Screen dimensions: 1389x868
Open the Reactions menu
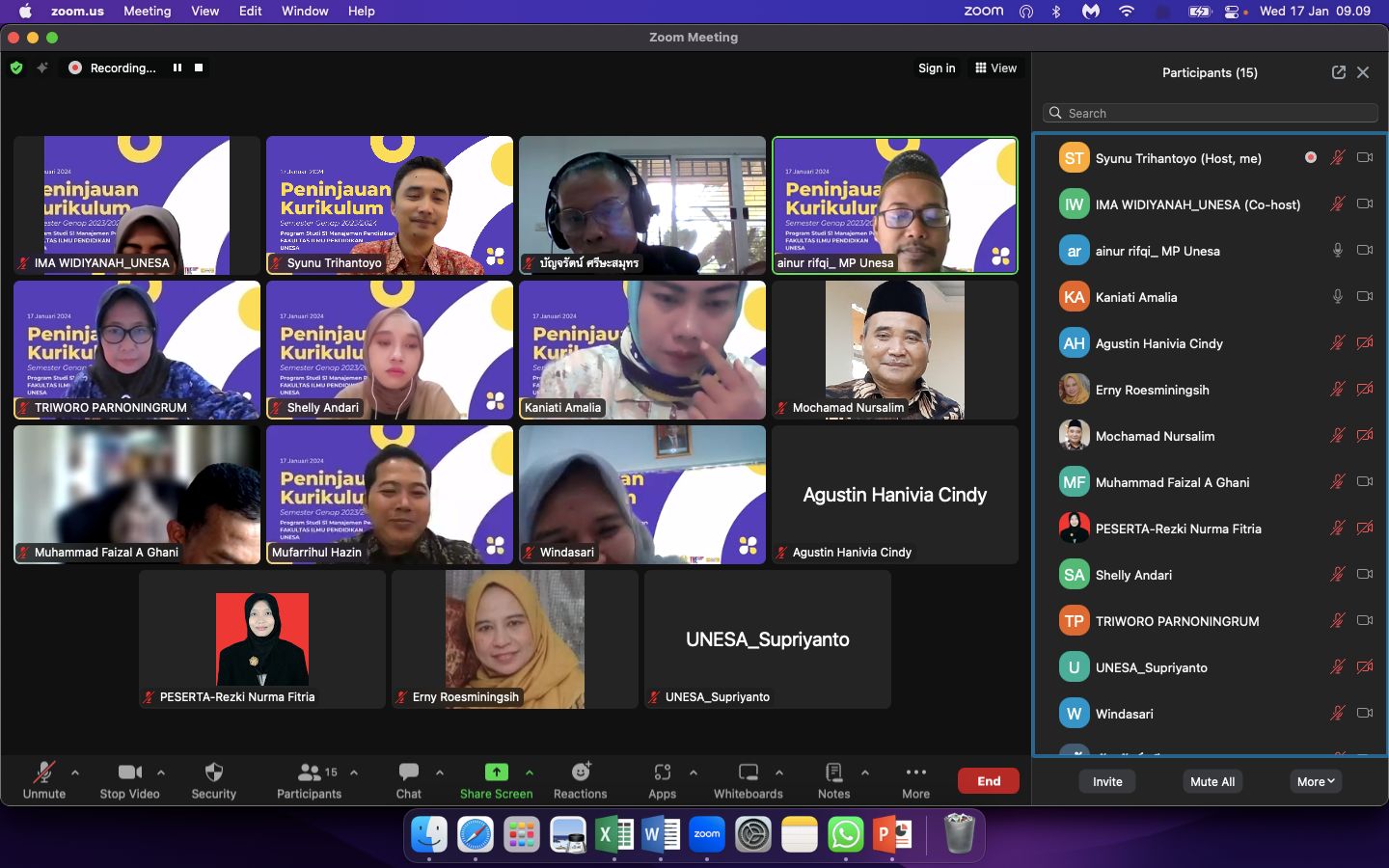coord(580,780)
